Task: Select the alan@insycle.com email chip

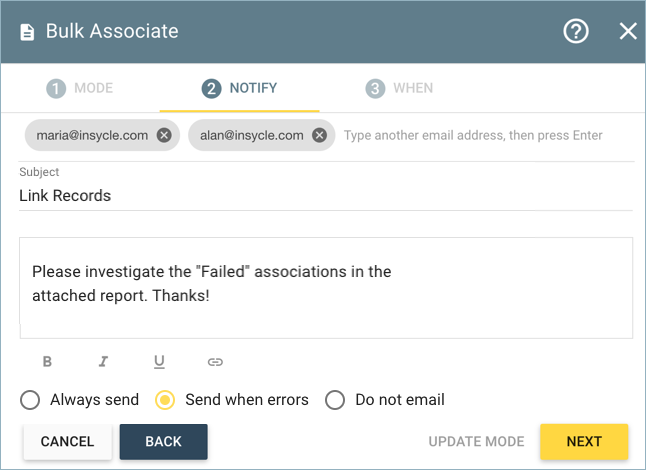Action: pos(262,135)
